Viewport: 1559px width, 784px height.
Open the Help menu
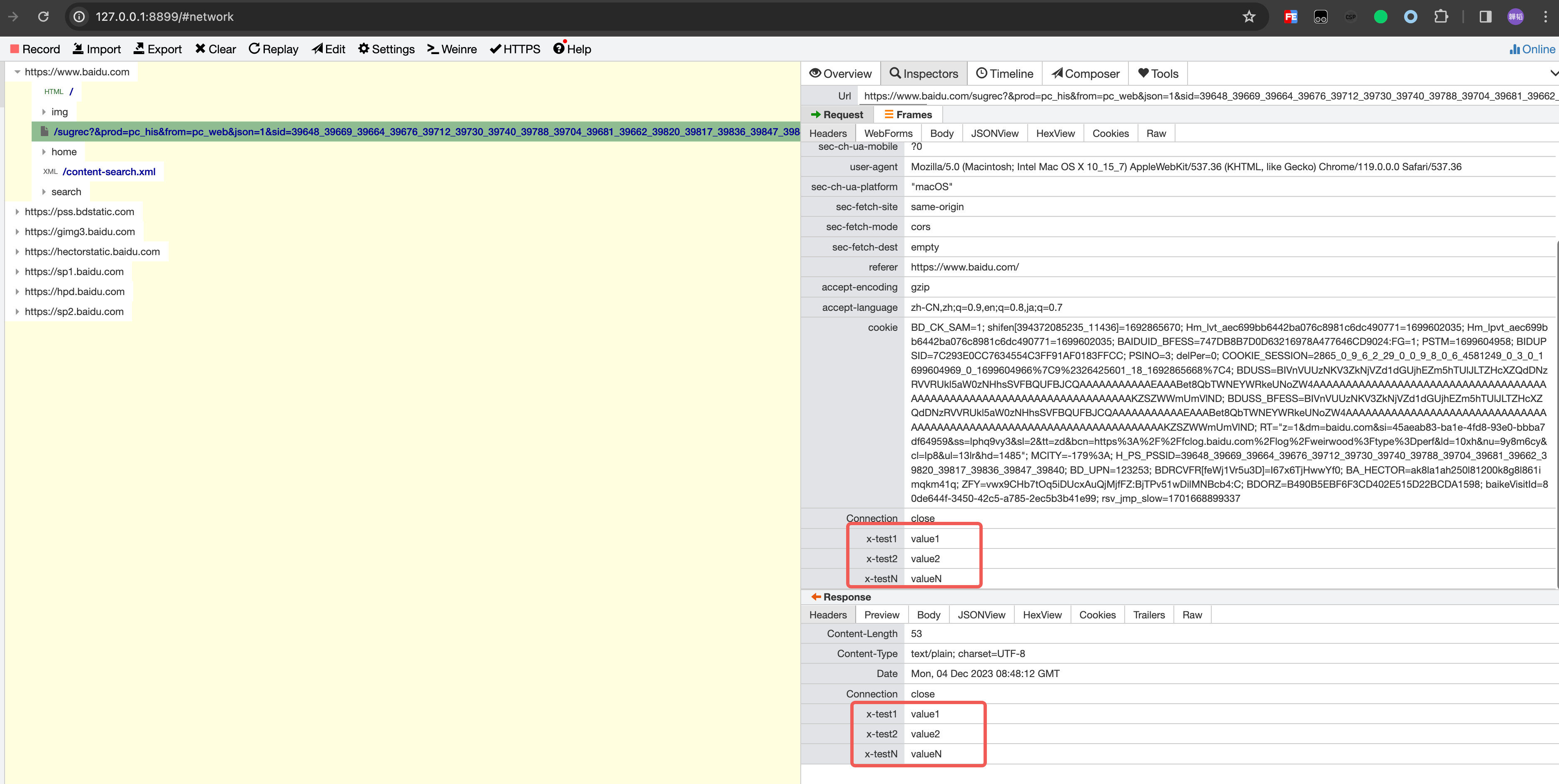[x=572, y=49]
